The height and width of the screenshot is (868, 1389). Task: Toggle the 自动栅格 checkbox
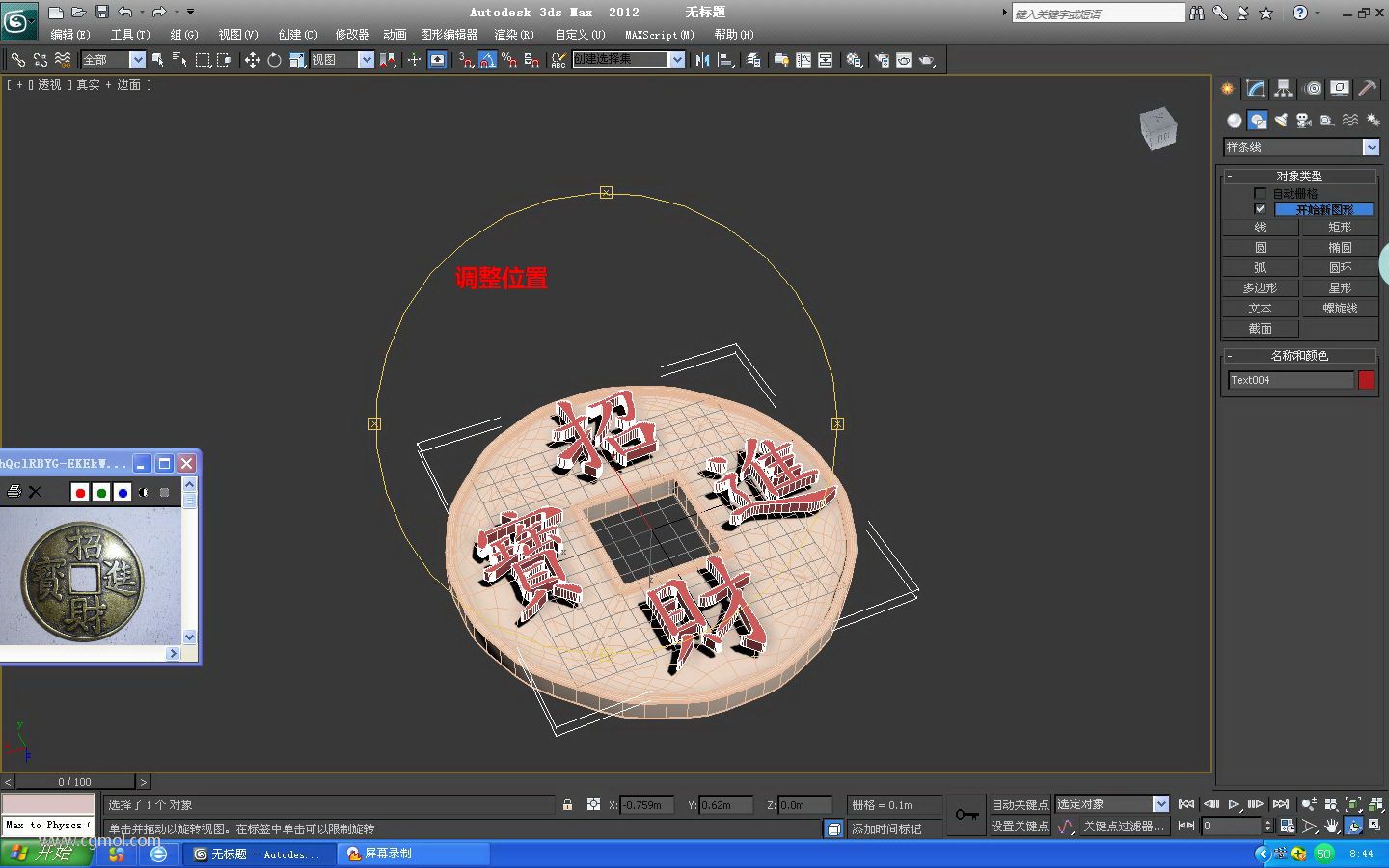tap(1260, 194)
